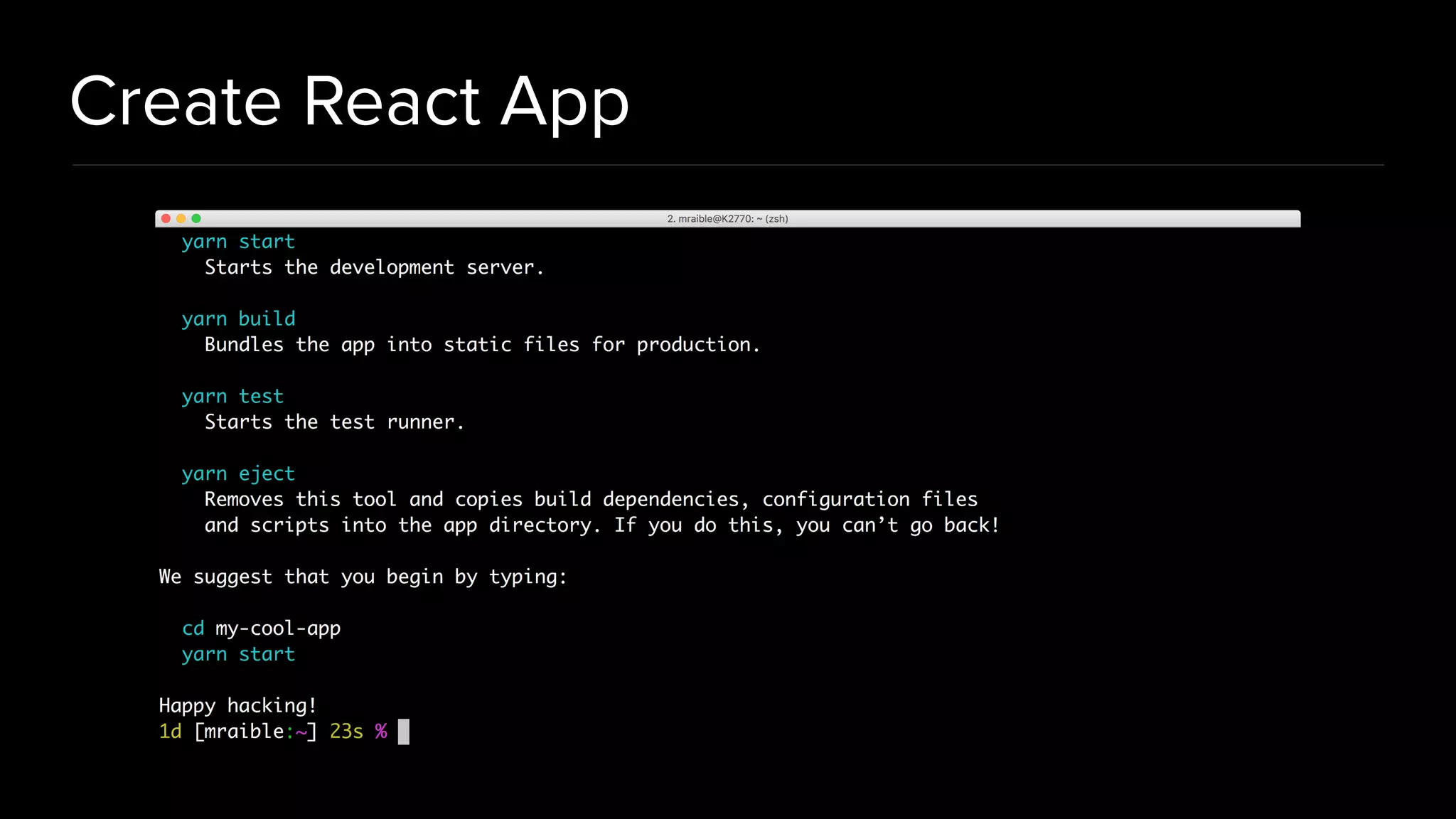
Task: Click the red close window button
Action: [166, 219]
